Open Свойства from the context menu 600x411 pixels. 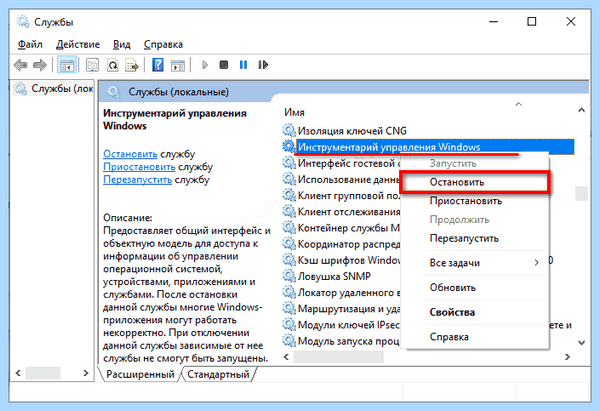[474, 312]
